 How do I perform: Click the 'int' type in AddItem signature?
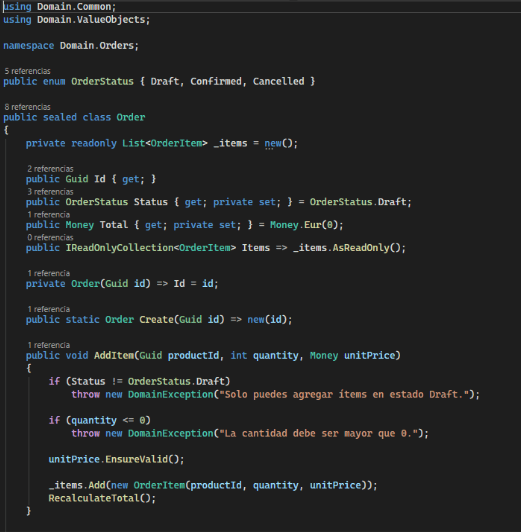click(x=239, y=356)
